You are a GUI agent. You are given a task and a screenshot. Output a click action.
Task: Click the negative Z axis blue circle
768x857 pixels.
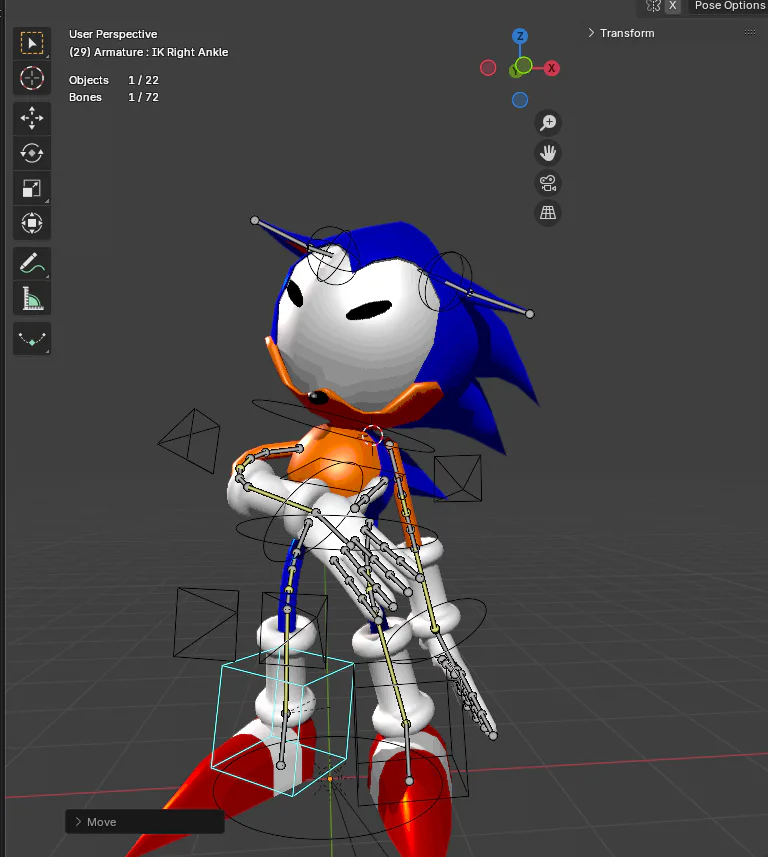[x=520, y=100]
